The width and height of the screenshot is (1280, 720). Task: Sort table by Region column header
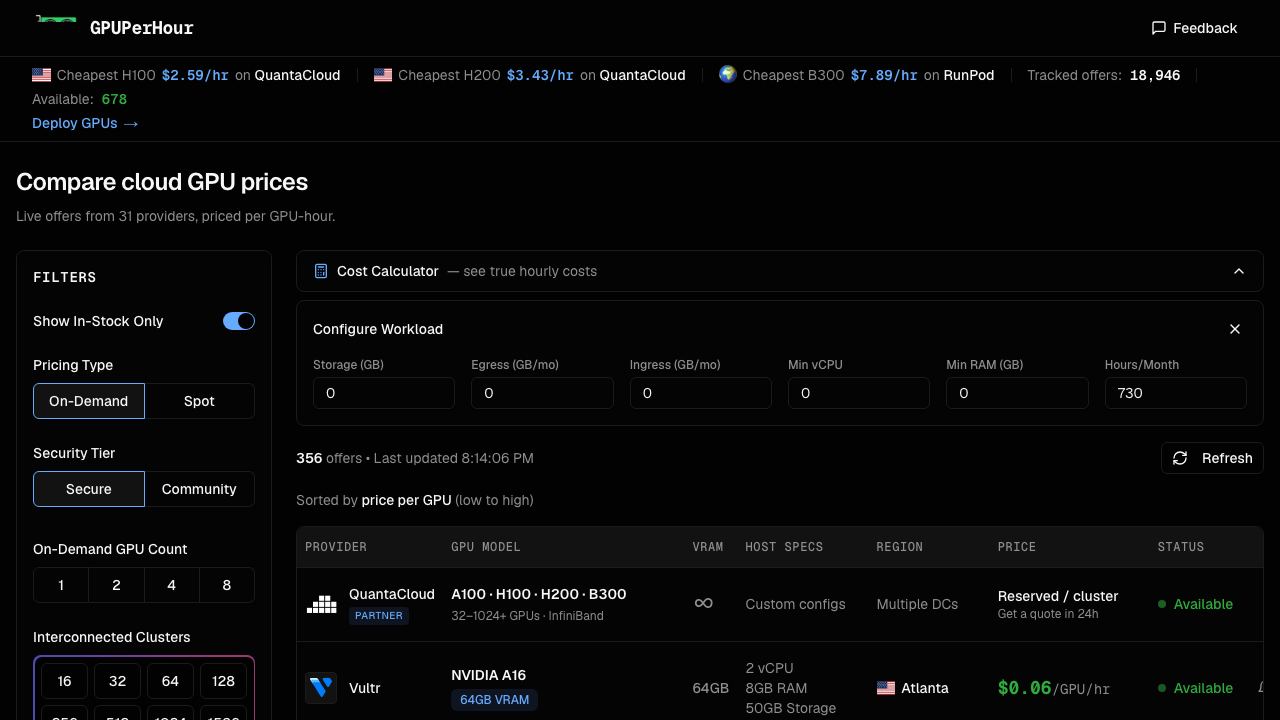pyautogui.click(x=900, y=547)
